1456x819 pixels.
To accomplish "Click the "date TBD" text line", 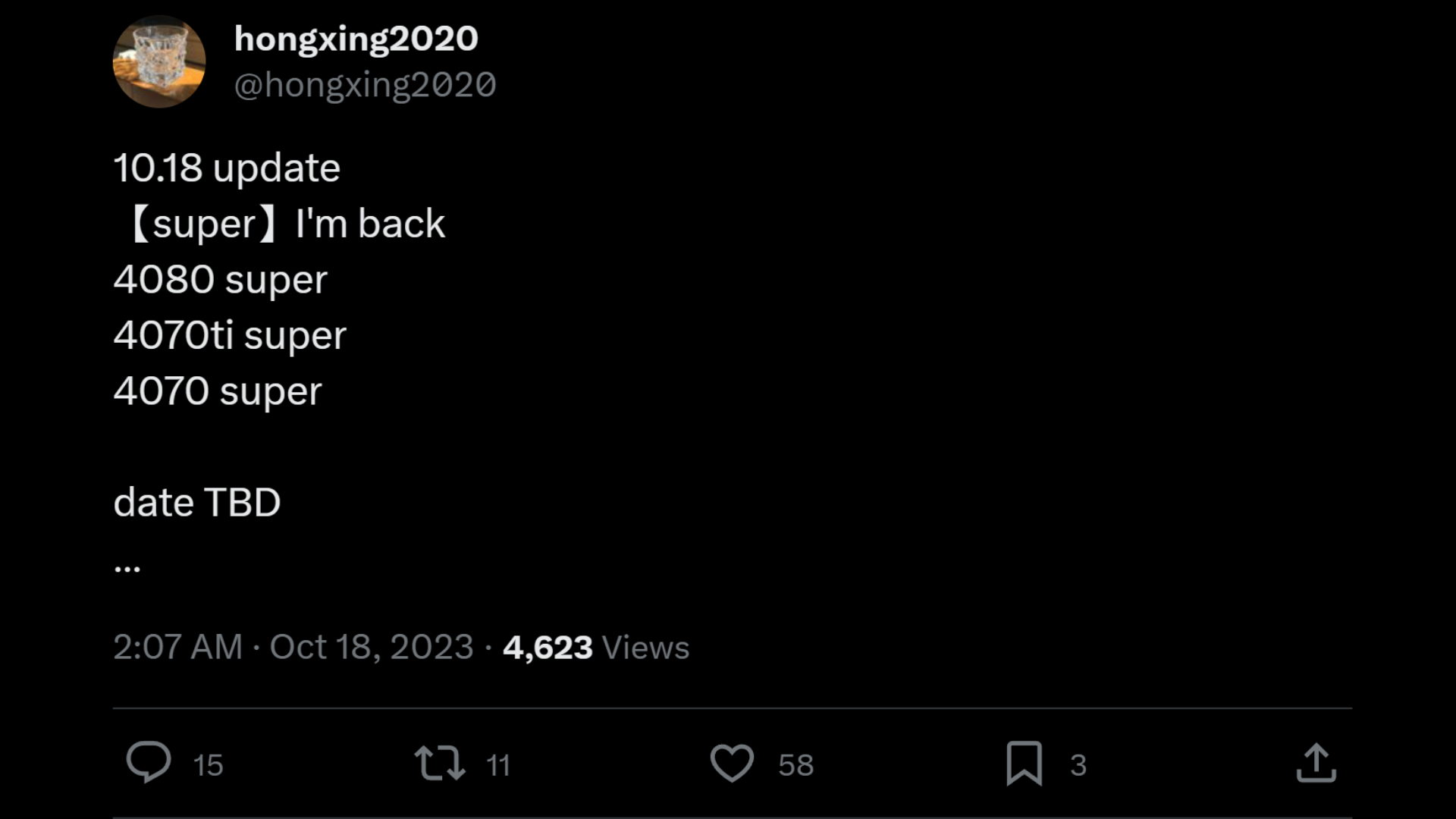I will pos(197,502).
